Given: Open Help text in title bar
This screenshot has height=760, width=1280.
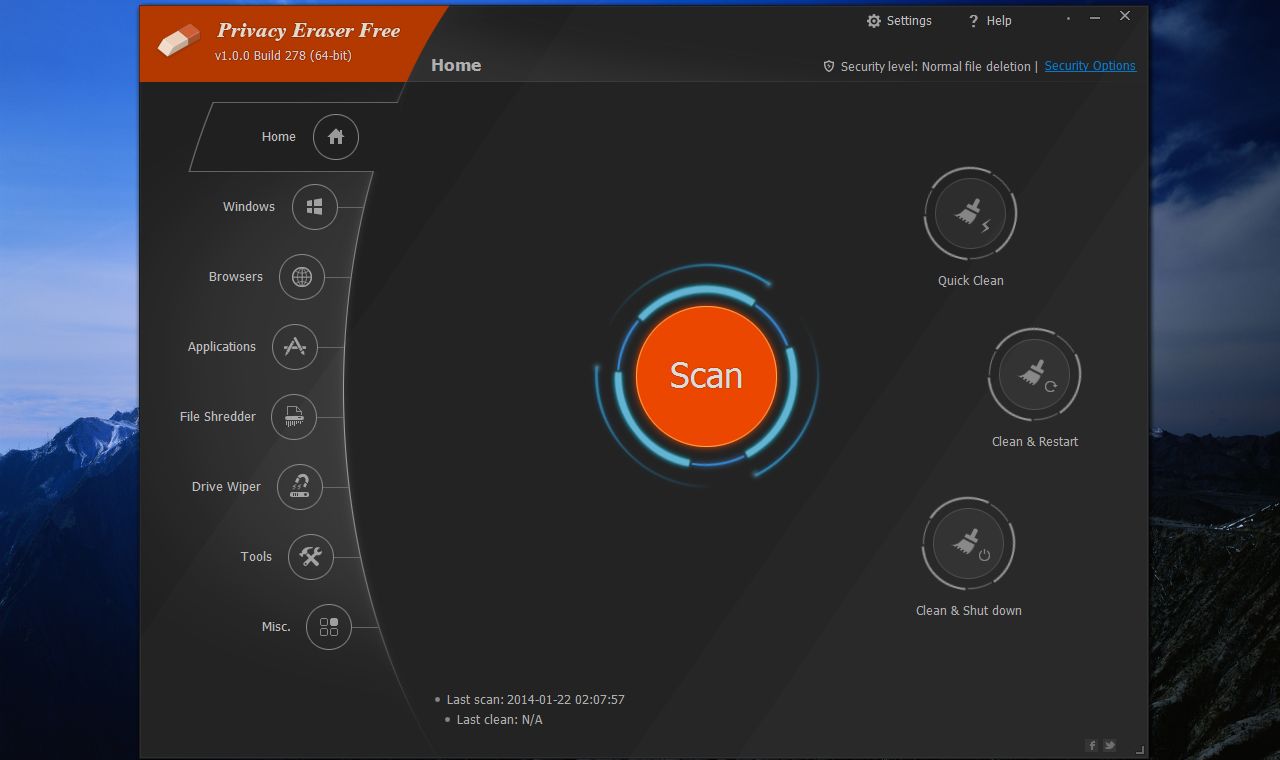Looking at the screenshot, I should coord(999,21).
